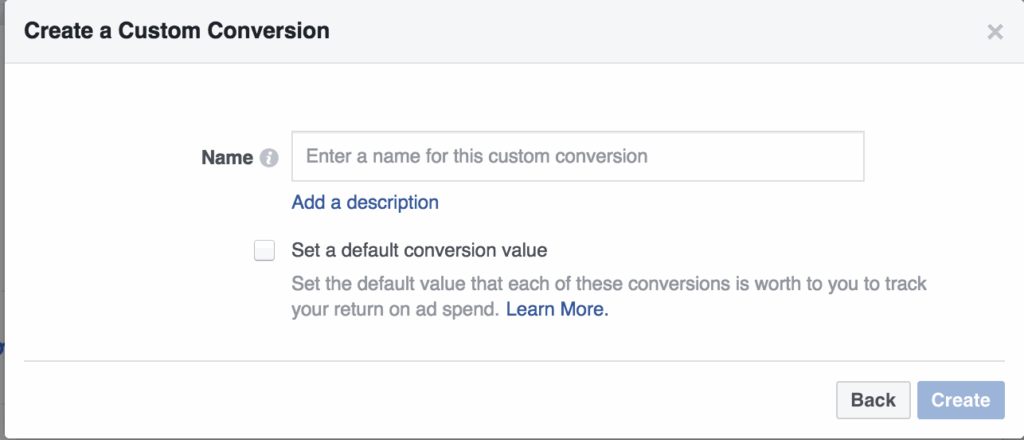Click the 'Create a Custom Conversion' title text
The width and height of the screenshot is (1024, 440).
[x=176, y=31]
